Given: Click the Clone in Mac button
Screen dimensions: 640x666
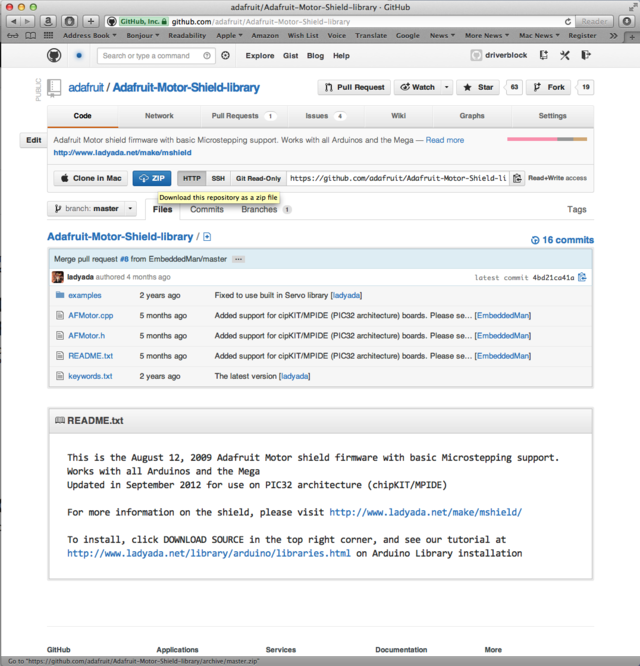Looking at the screenshot, I should click(91, 178).
